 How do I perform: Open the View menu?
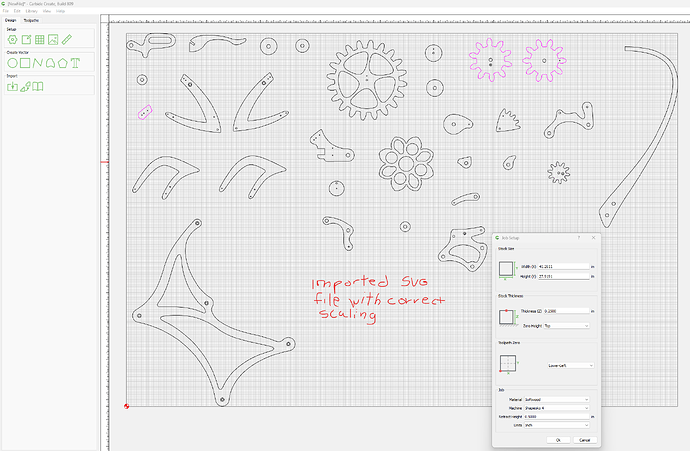pyautogui.click(x=47, y=11)
